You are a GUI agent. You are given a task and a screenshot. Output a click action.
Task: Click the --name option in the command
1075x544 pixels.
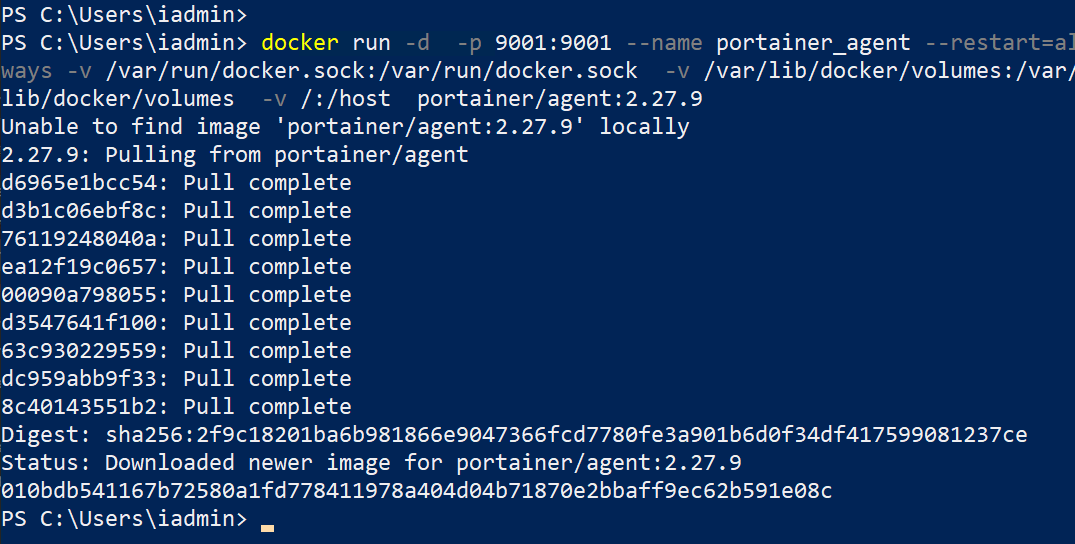tap(664, 43)
